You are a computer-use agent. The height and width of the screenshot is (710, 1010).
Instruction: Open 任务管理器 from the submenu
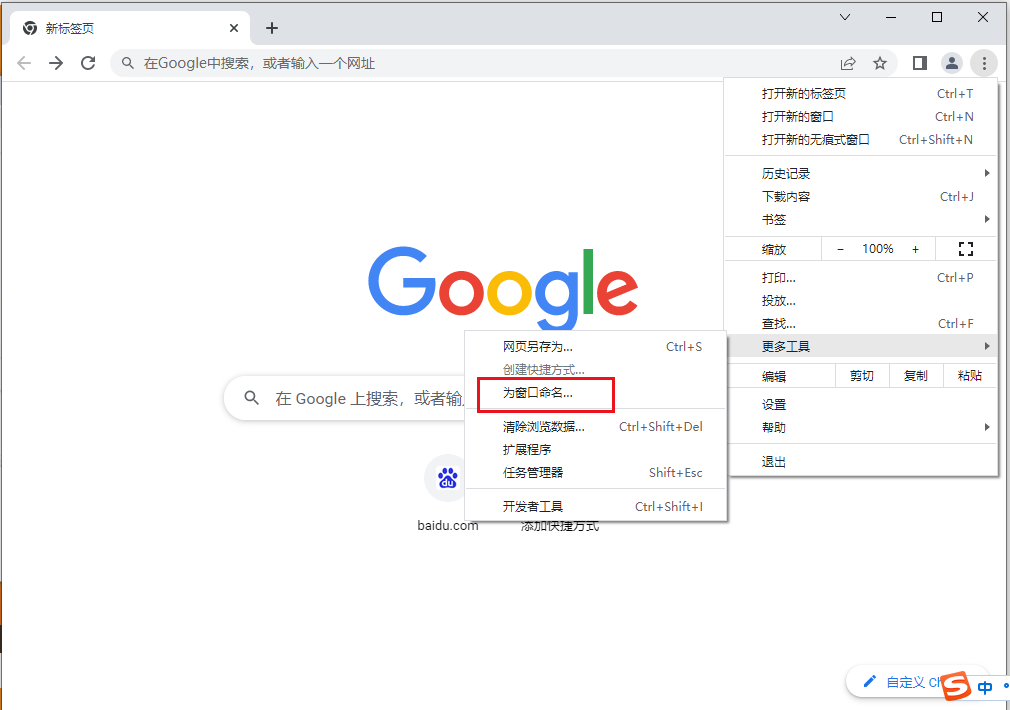click(596, 473)
